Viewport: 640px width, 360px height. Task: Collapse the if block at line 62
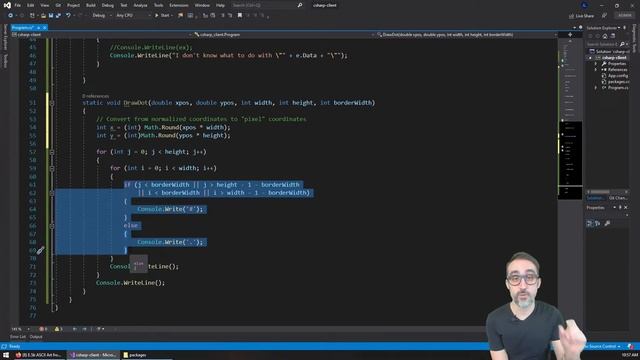(x=52, y=193)
